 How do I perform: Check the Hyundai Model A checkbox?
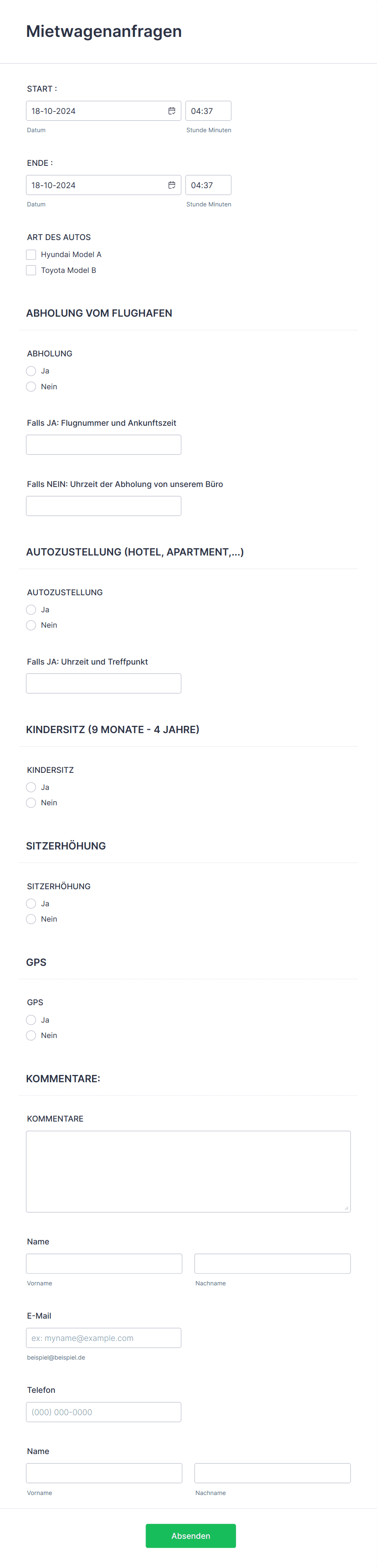point(31,254)
